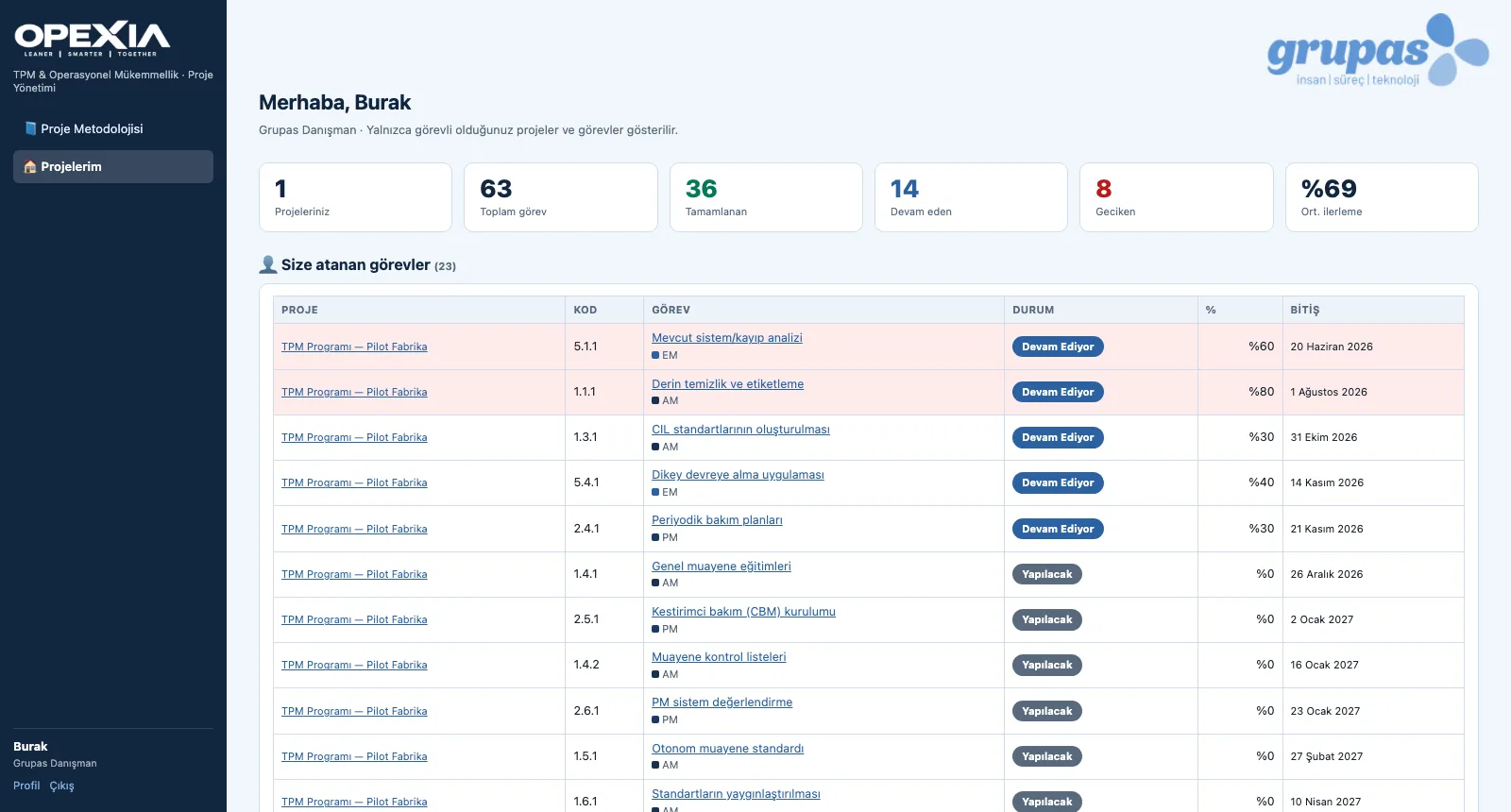Click the Devam Ediyor badge for task 5.1.1
This screenshot has height=812, width=1511.
click(1058, 347)
